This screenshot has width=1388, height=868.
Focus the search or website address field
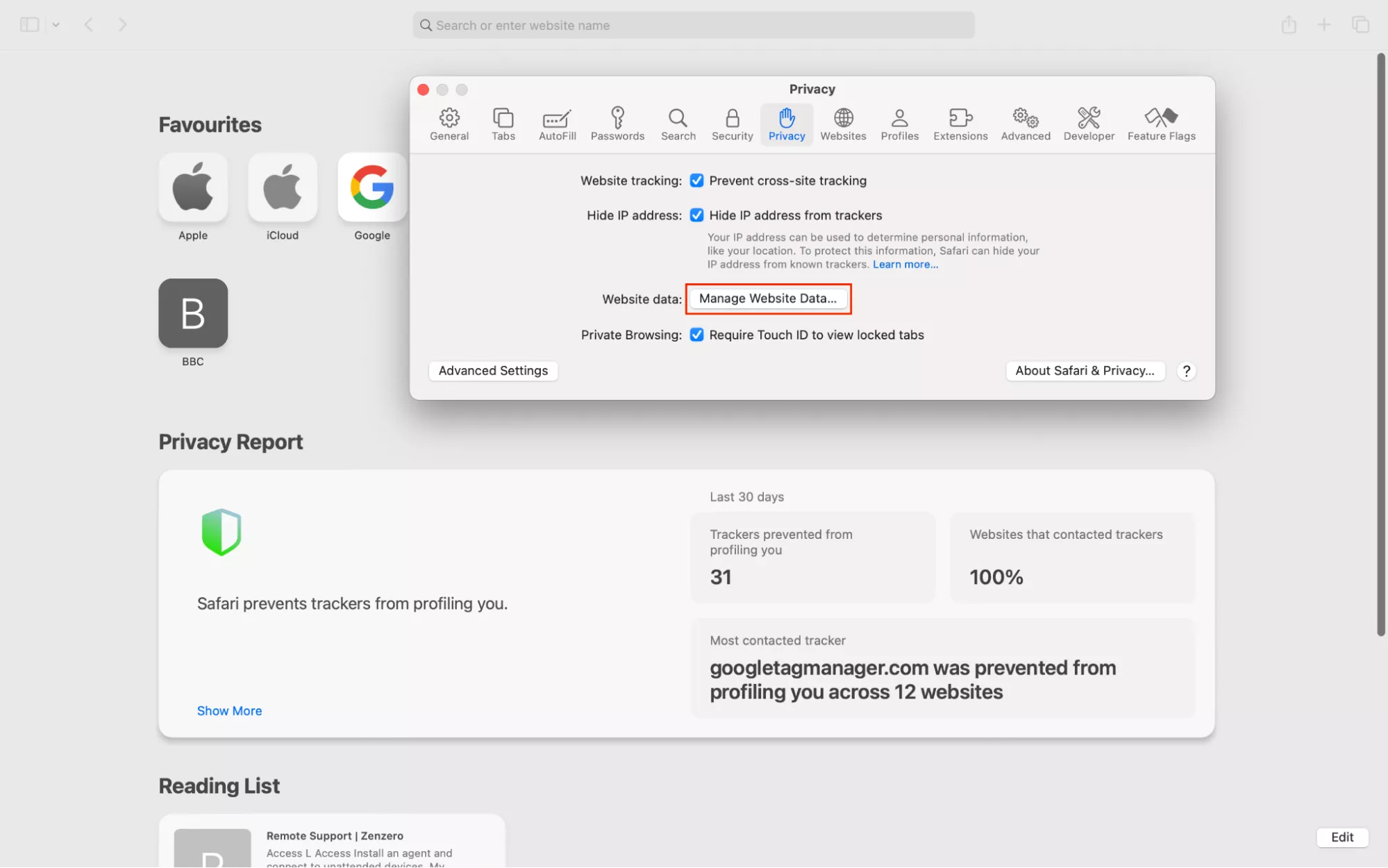693,25
